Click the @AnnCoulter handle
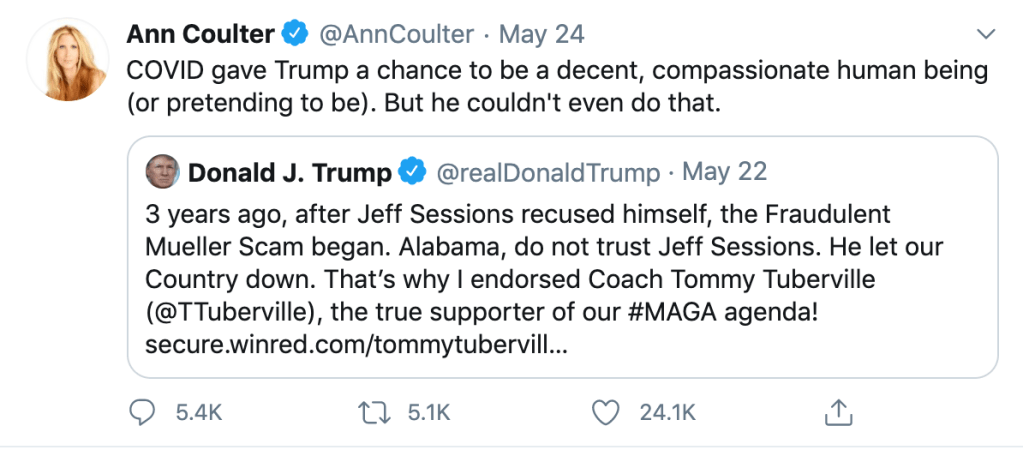Image resolution: width=1023 pixels, height=456 pixels. coord(396,35)
